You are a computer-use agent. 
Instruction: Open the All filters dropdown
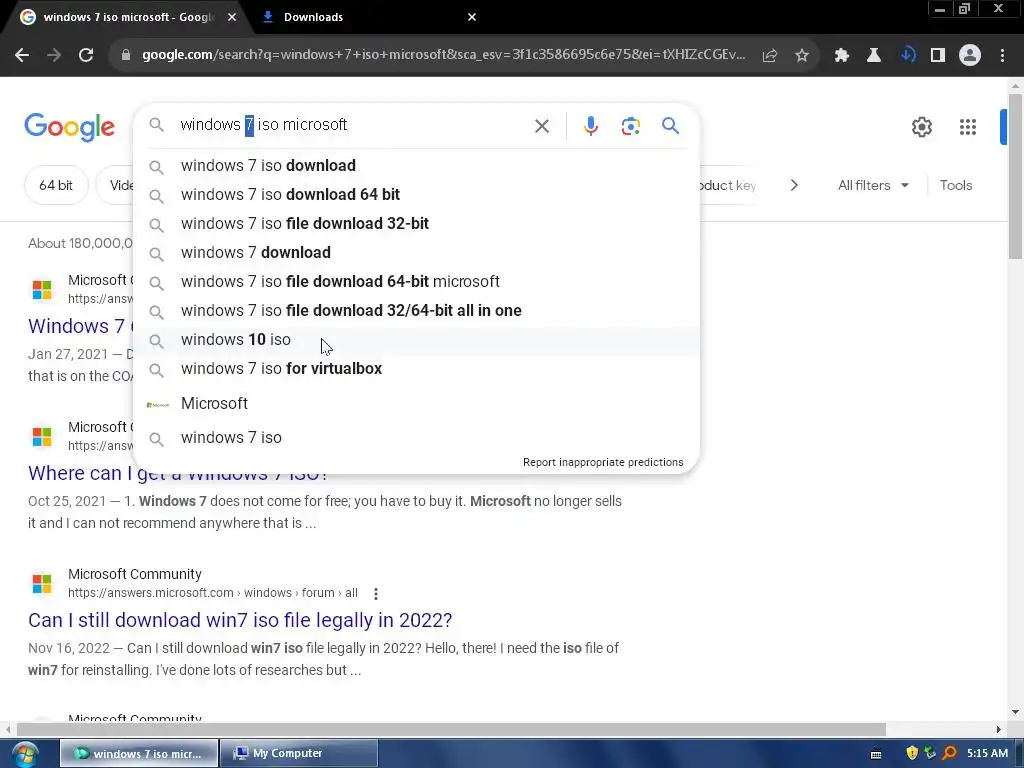pyautogui.click(x=873, y=185)
